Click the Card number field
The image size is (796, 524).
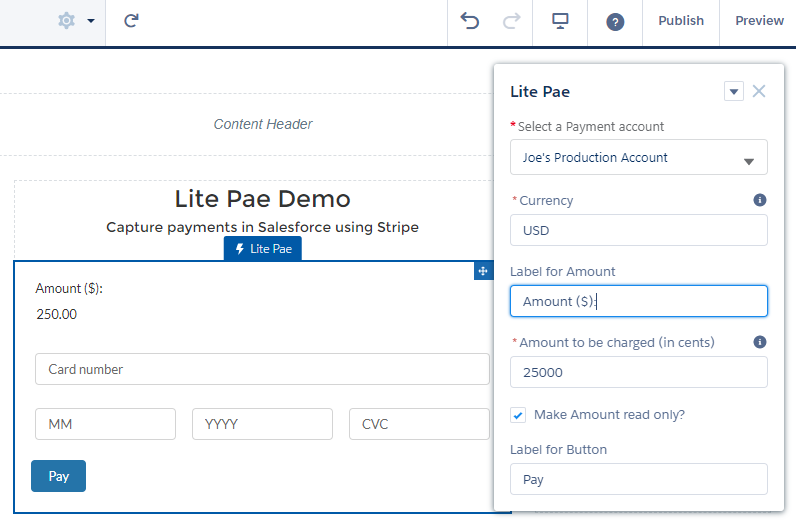(262, 369)
